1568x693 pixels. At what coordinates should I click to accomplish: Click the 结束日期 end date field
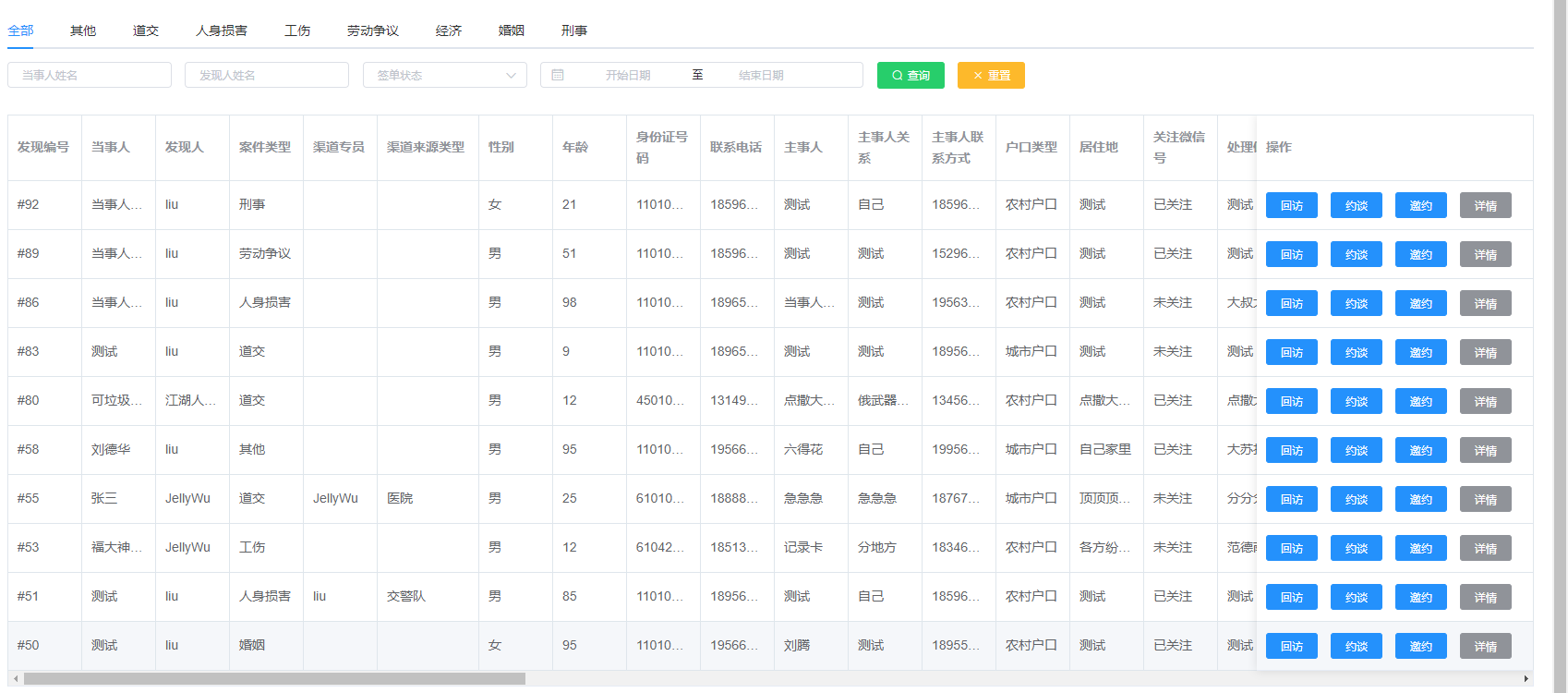[x=761, y=75]
